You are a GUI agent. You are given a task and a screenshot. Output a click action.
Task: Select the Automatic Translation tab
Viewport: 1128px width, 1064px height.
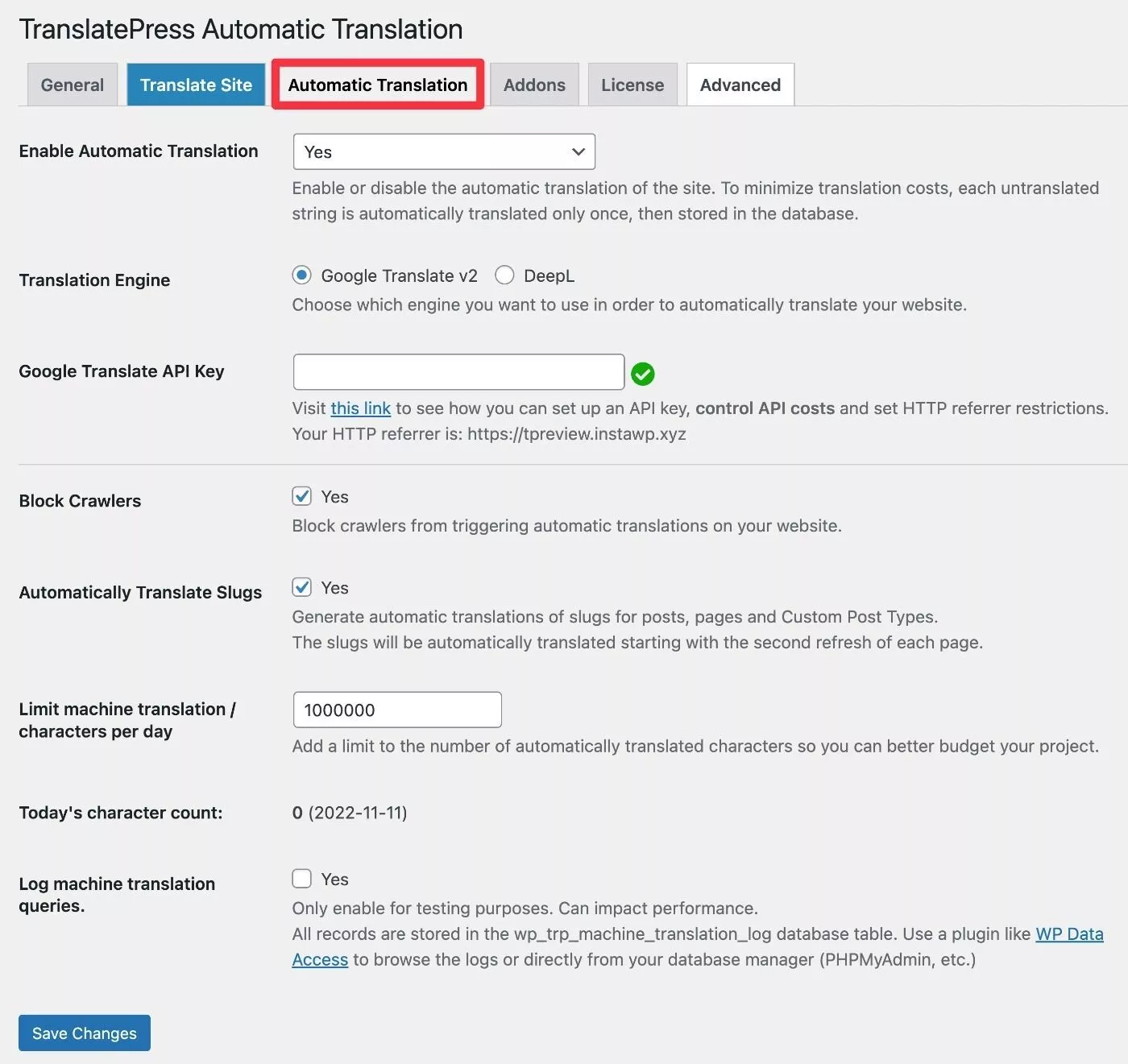pyautogui.click(x=378, y=85)
